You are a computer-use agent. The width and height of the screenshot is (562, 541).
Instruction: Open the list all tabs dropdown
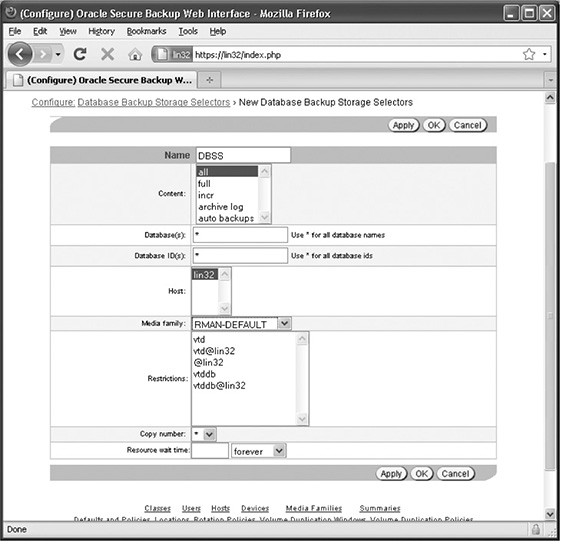tap(551, 80)
